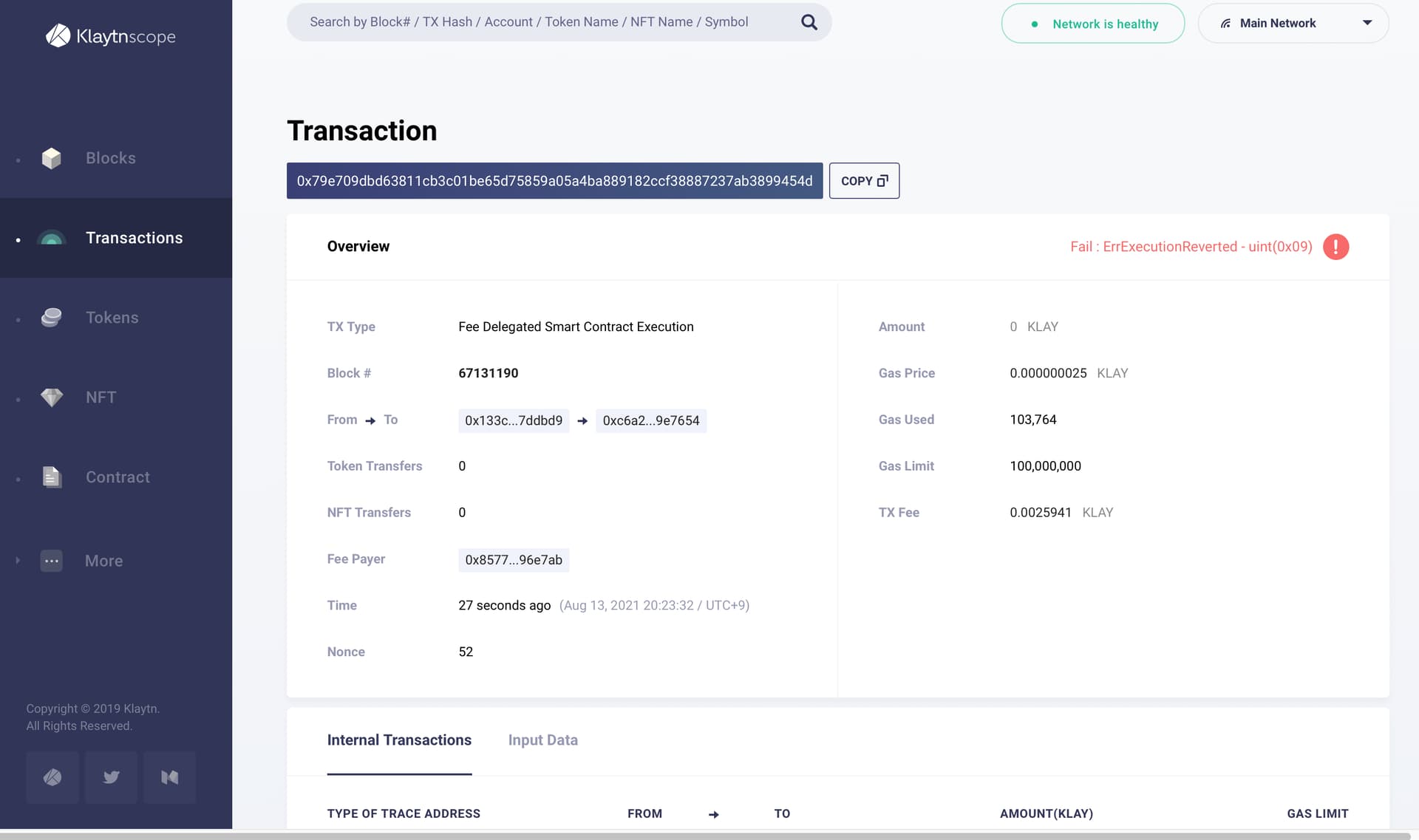
Task: Open recipient address 0xc6a2...9e7654
Action: click(650, 420)
